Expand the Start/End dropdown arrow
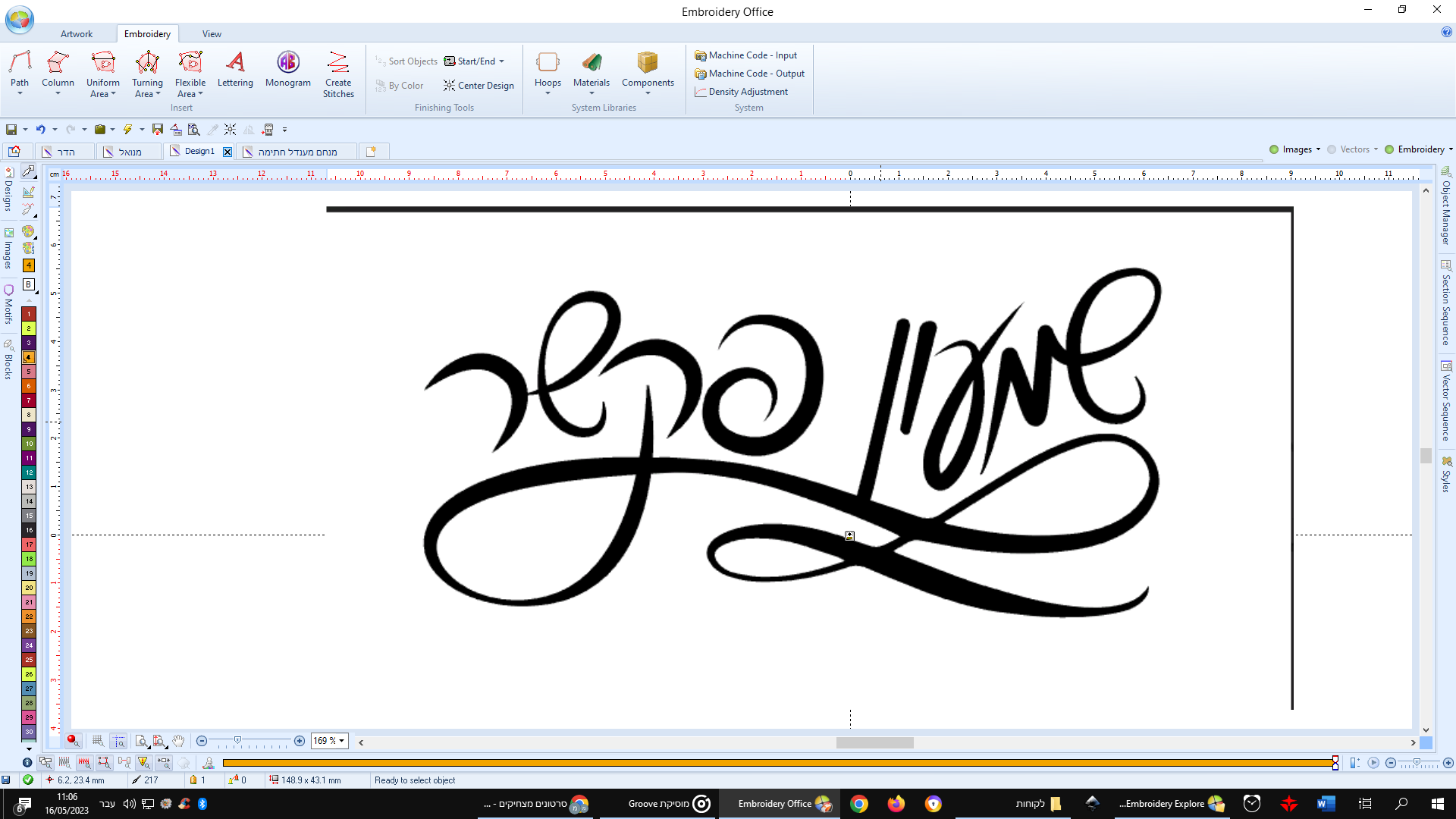The image size is (1456, 819). pos(501,61)
